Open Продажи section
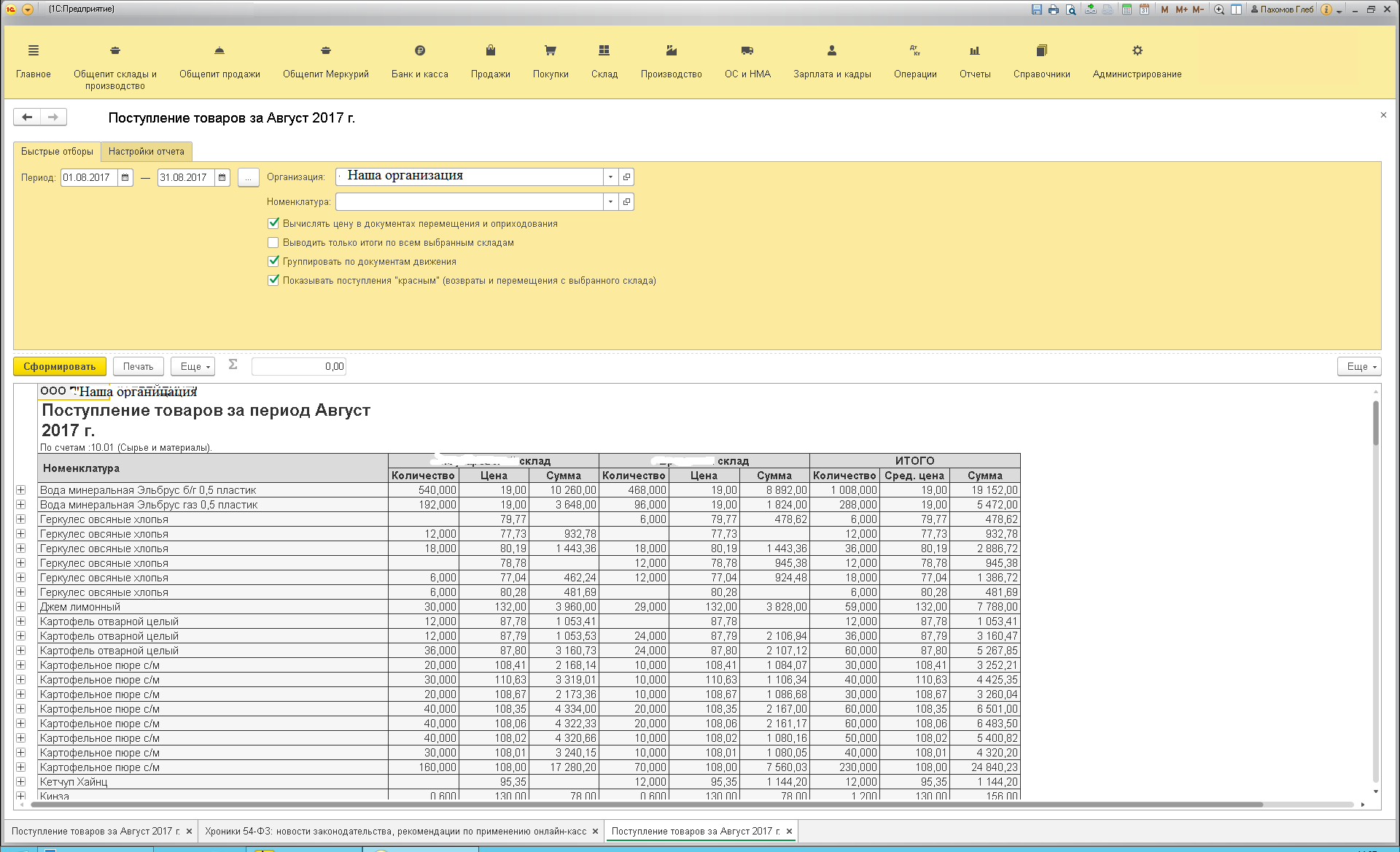The width and height of the screenshot is (1400, 852). point(491,61)
